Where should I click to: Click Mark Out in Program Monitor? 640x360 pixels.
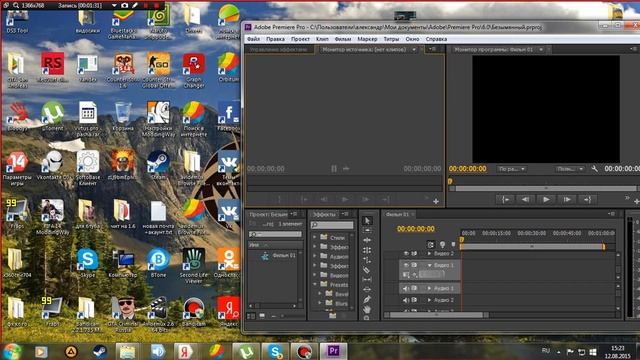tap(587, 200)
